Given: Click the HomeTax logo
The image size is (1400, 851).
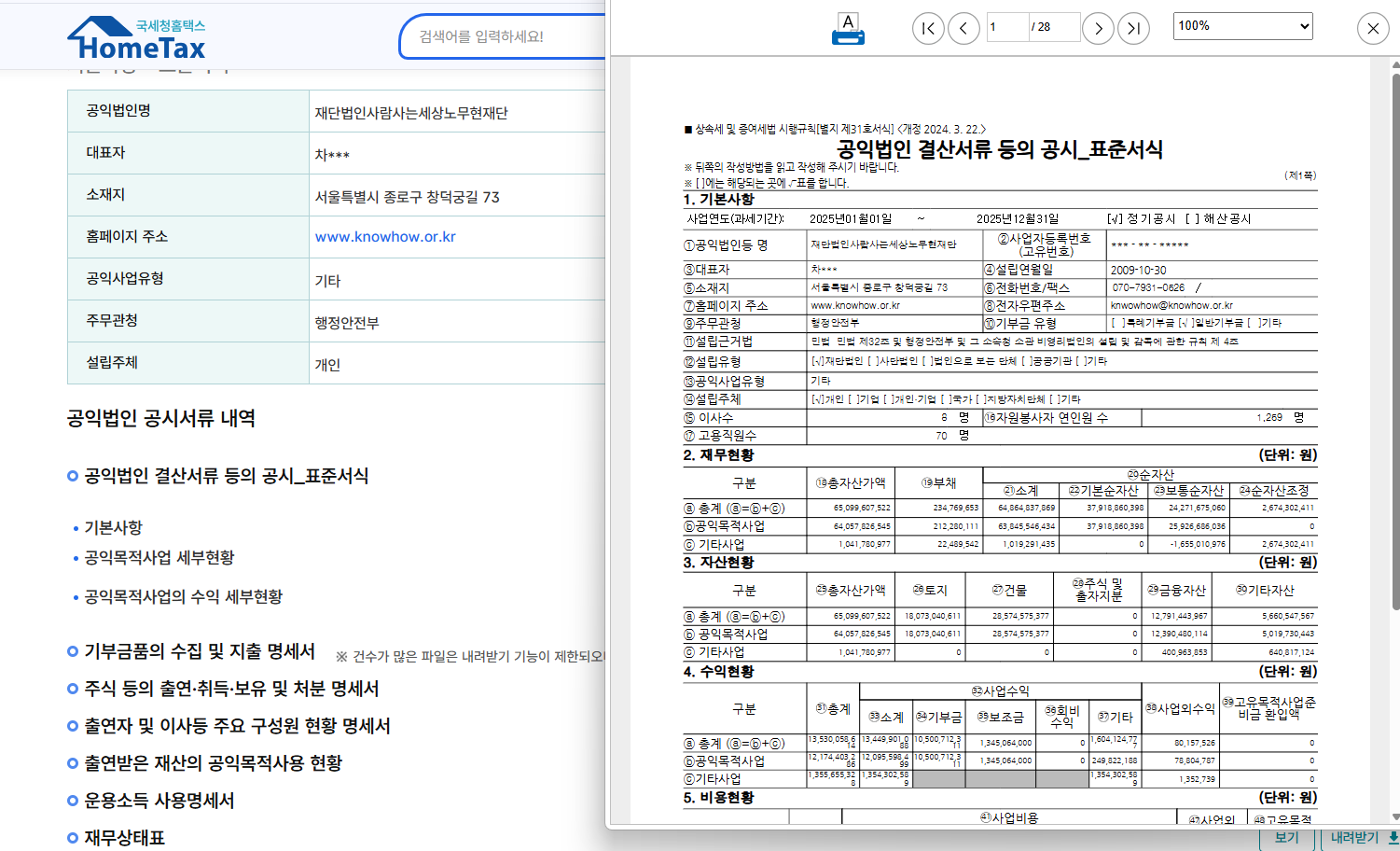Looking at the screenshot, I should point(136,38).
